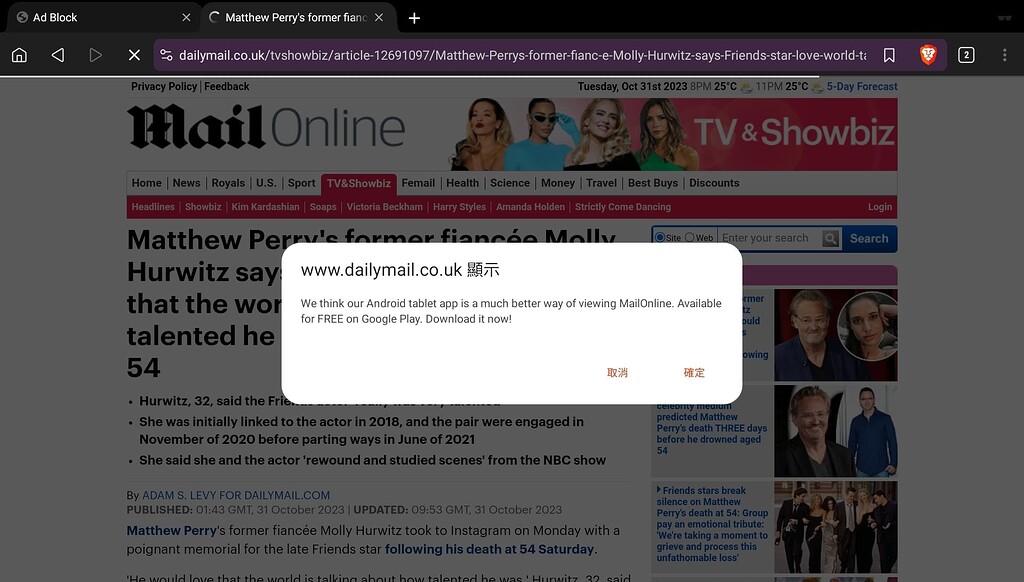Go forward with the forward arrow

(x=95, y=55)
